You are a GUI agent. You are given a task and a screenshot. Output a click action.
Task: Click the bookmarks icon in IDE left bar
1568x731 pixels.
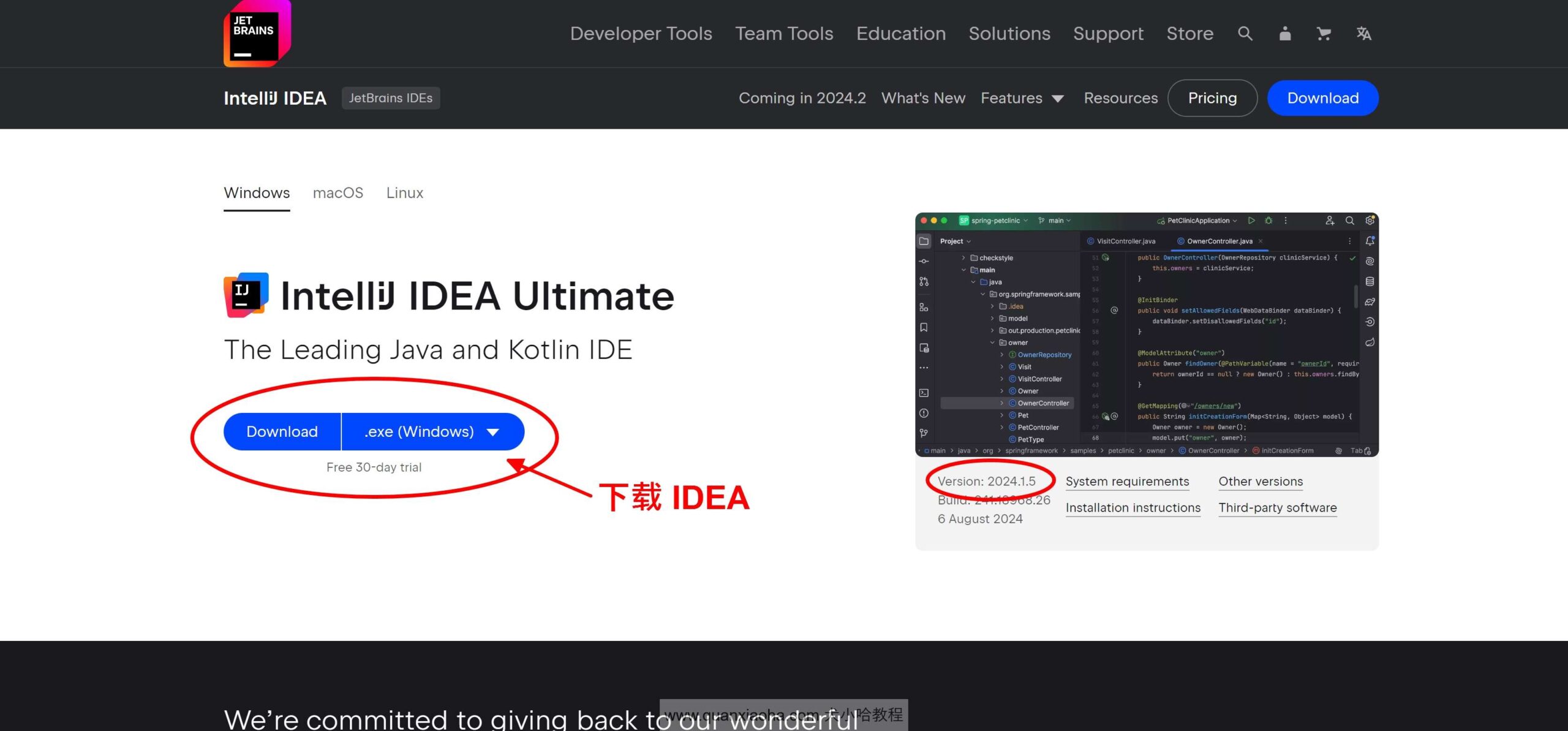point(924,328)
